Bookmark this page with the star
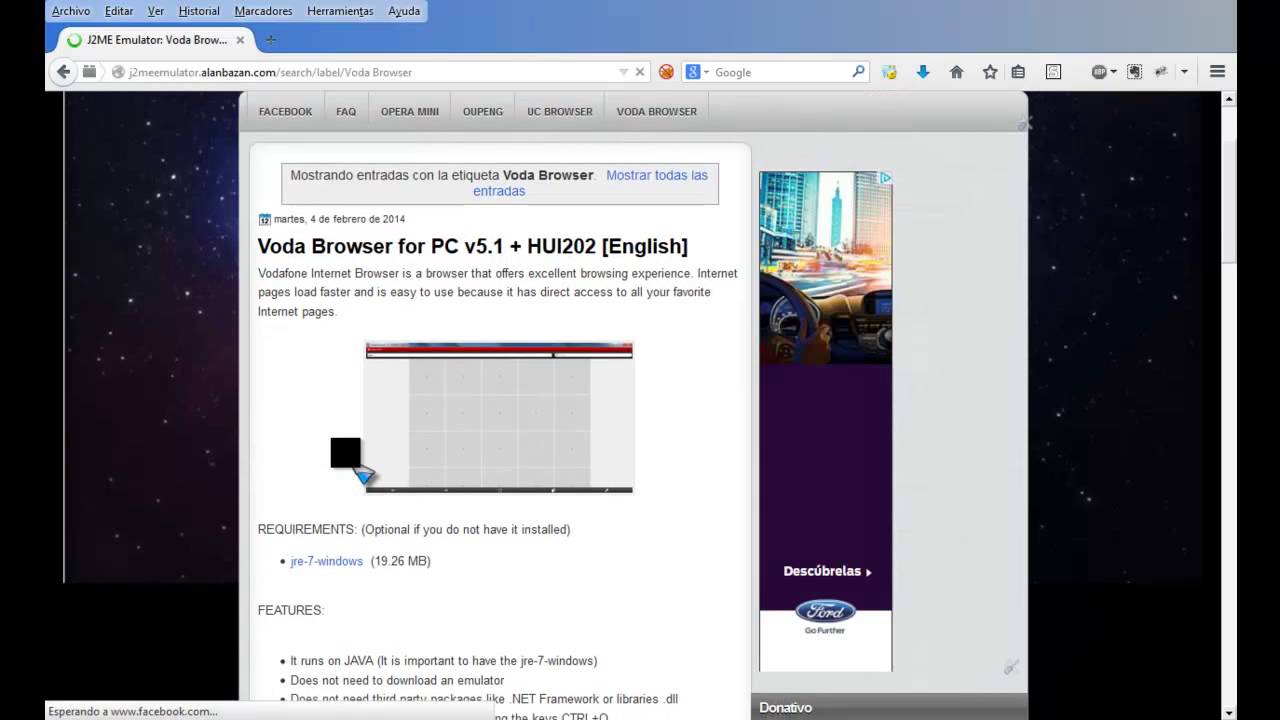 [990, 72]
